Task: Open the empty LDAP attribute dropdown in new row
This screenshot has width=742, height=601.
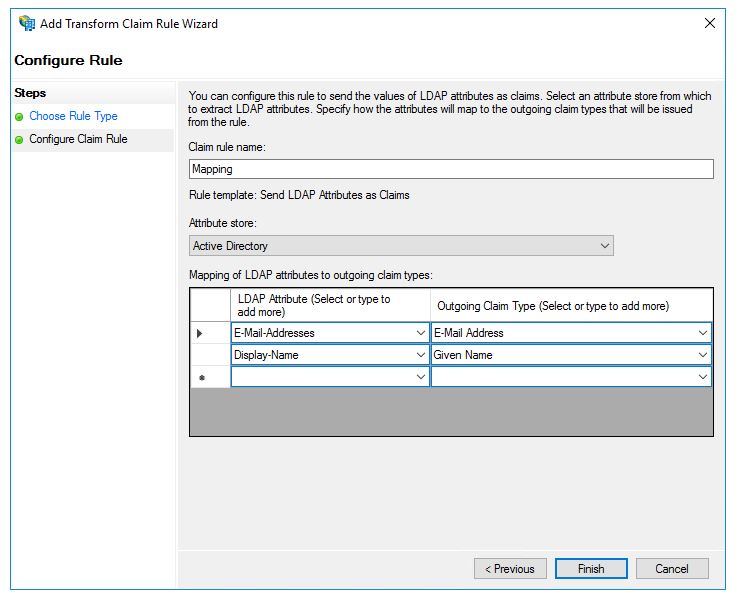Action: (420, 377)
